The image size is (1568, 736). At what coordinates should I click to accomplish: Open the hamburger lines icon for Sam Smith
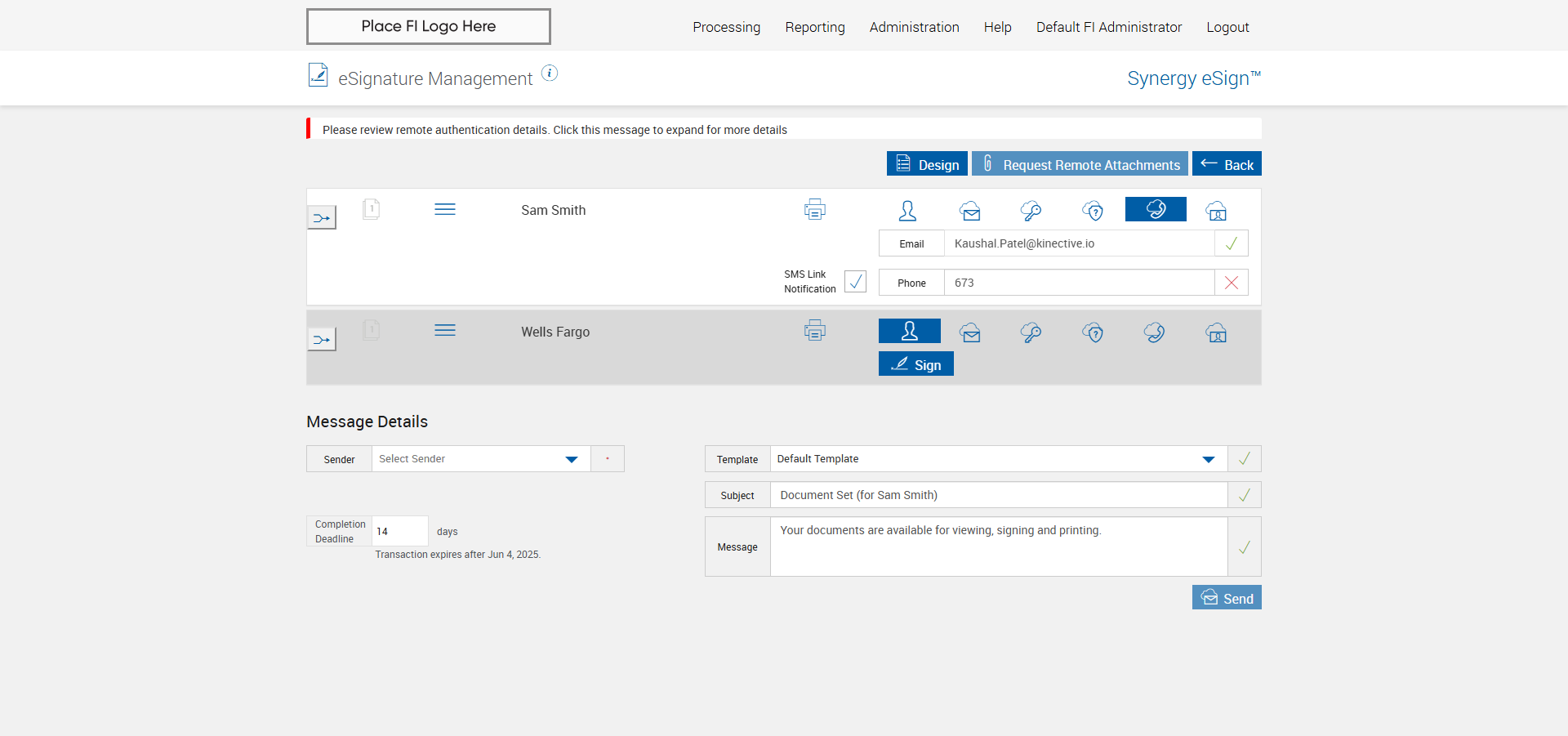pyautogui.click(x=445, y=209)
